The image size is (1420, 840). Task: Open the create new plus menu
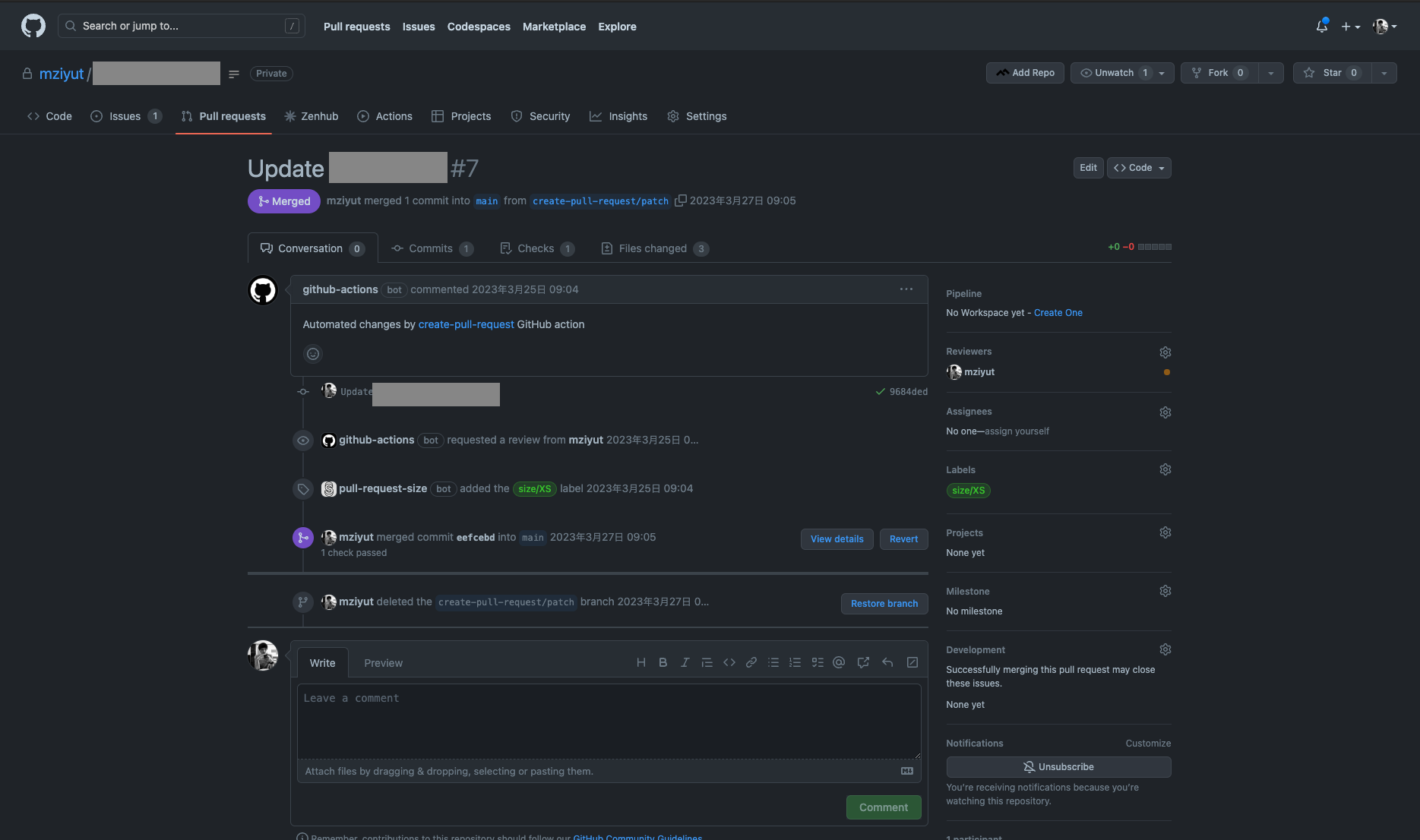1350,27
